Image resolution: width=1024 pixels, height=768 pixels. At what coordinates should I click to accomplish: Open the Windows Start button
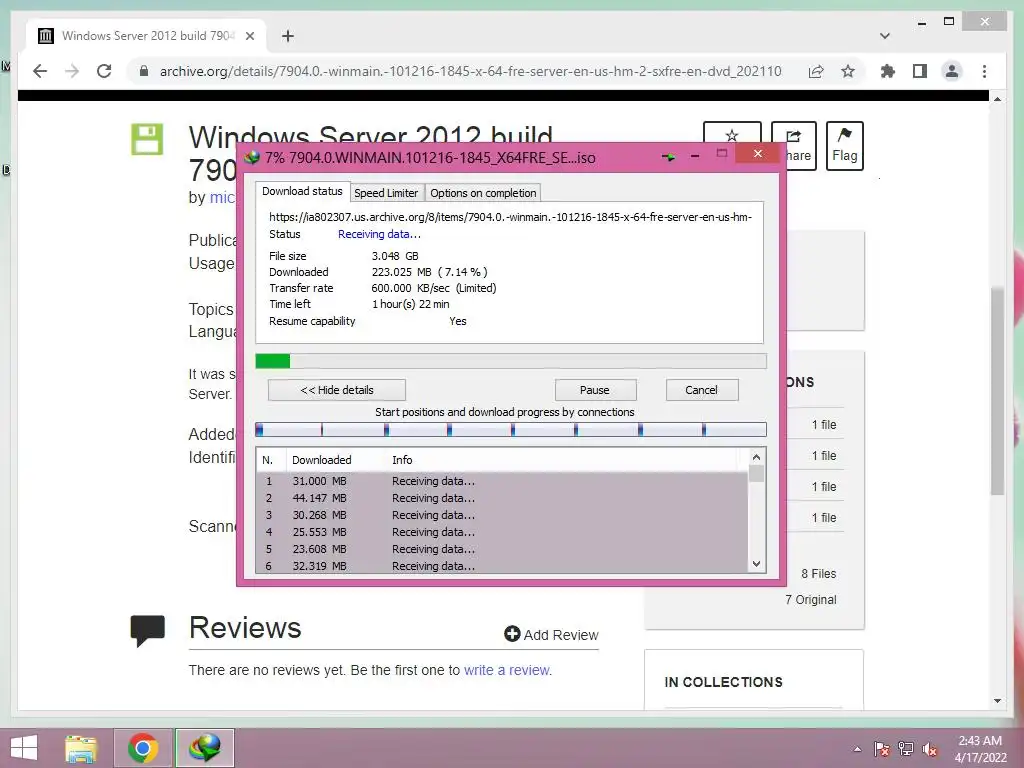pyautogui.click(x=24, y=748)
